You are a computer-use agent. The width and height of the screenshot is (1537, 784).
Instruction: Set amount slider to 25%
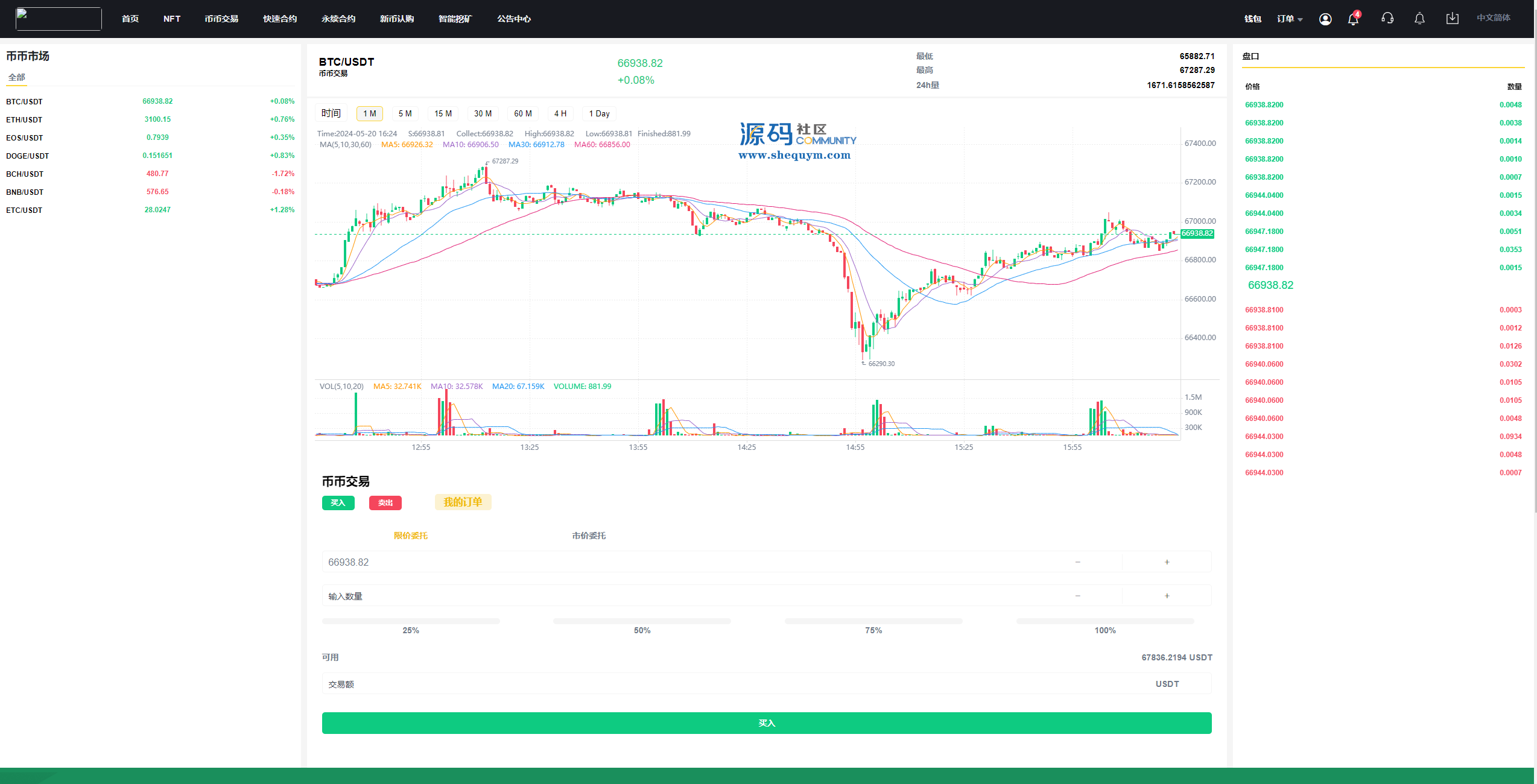411,621
